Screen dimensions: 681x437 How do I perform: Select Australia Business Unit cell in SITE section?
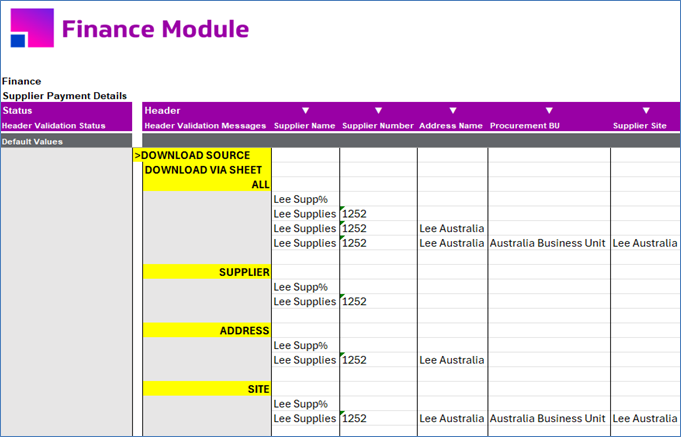coord(549,418)
